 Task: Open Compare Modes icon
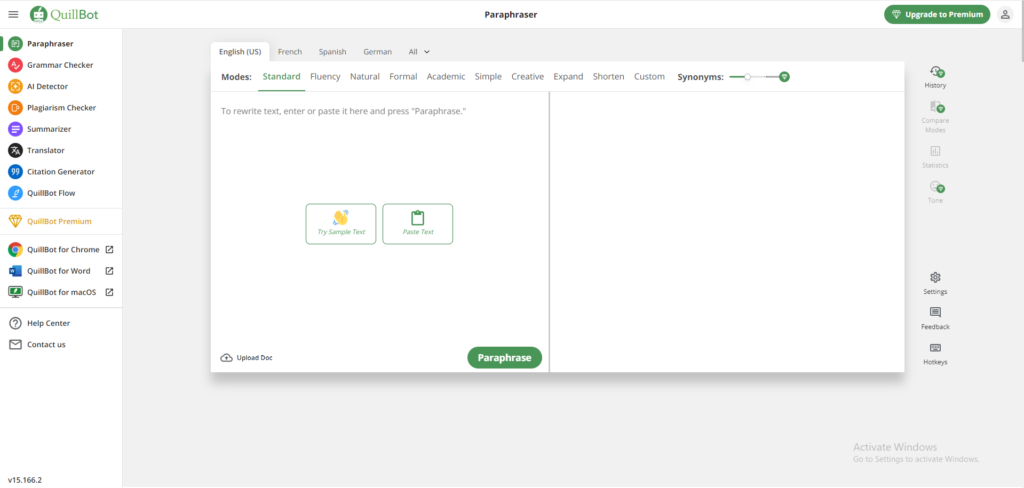pyautogui.click(x=936, y=106)
